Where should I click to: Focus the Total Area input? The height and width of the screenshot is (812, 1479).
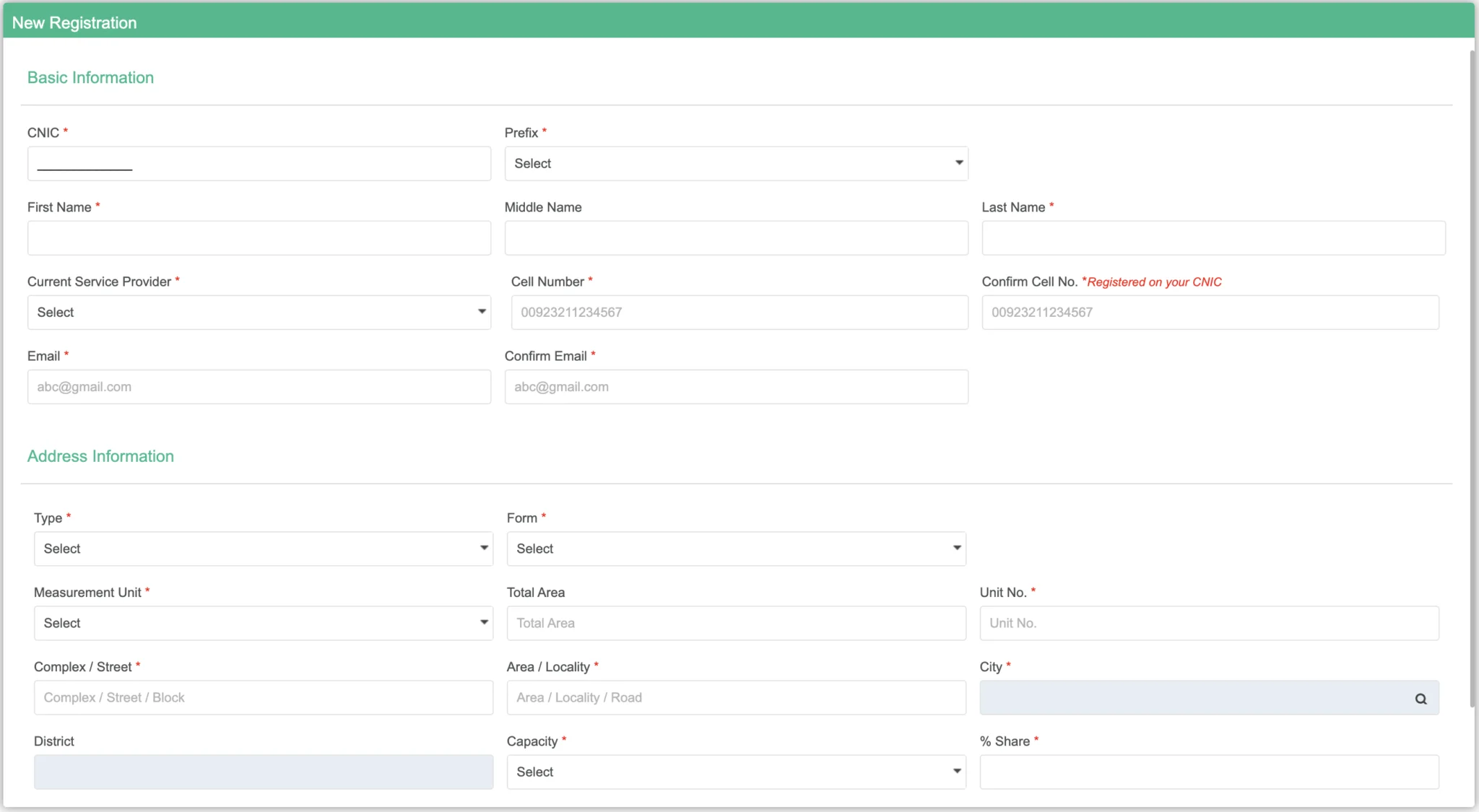click(x=735, y=624)
